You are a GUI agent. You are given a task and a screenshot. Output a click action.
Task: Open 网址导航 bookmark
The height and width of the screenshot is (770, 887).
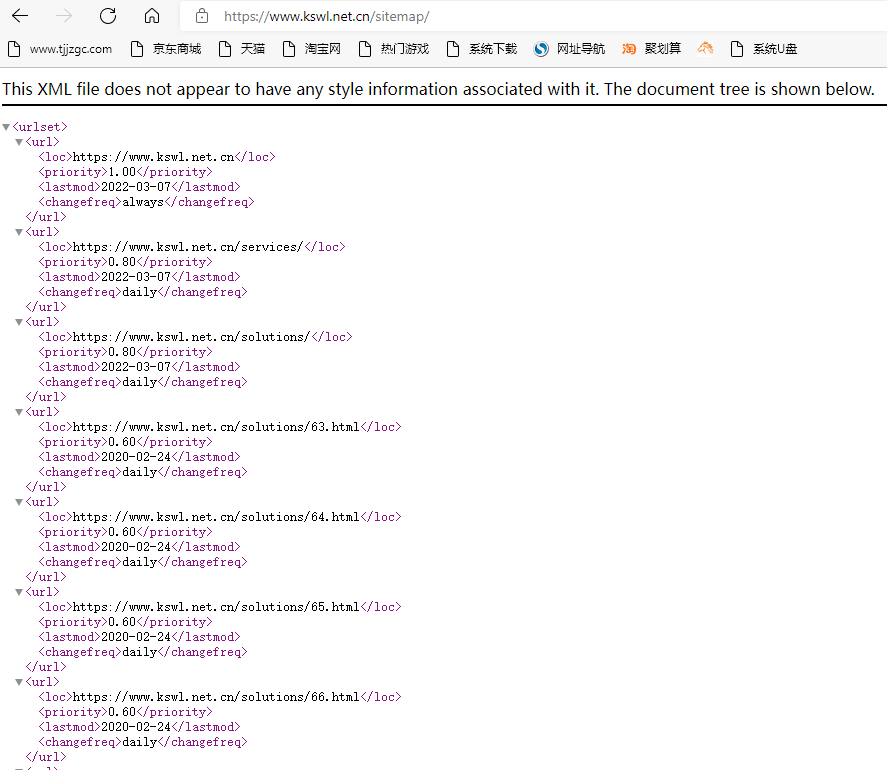(x=569, y=49)
